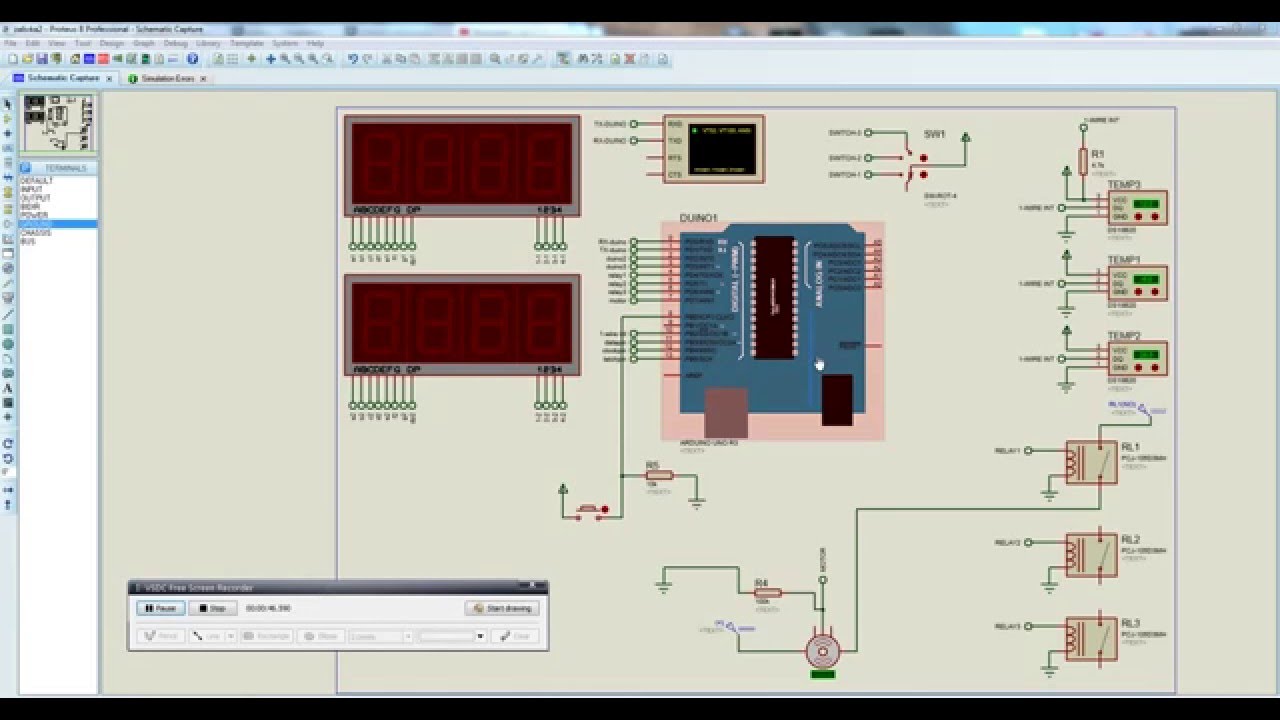Click the Open Project toolbar icon

(x=28, y=59)
